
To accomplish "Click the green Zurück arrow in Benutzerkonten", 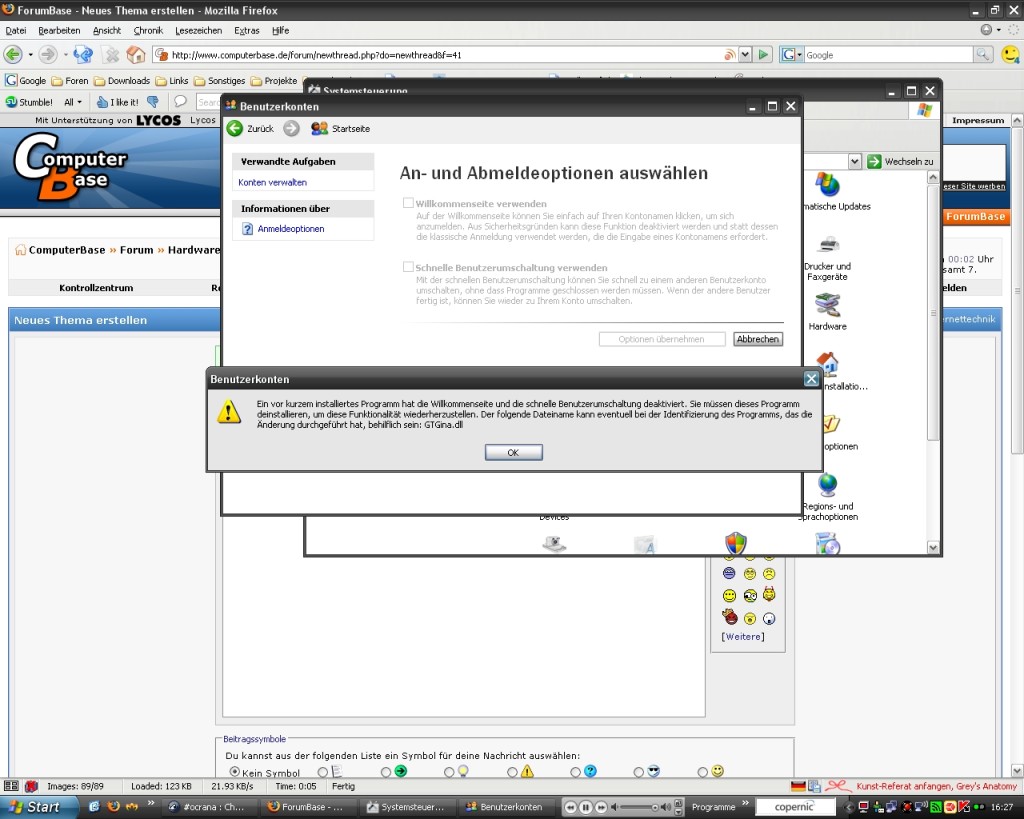I will click(x=234, y=129).
